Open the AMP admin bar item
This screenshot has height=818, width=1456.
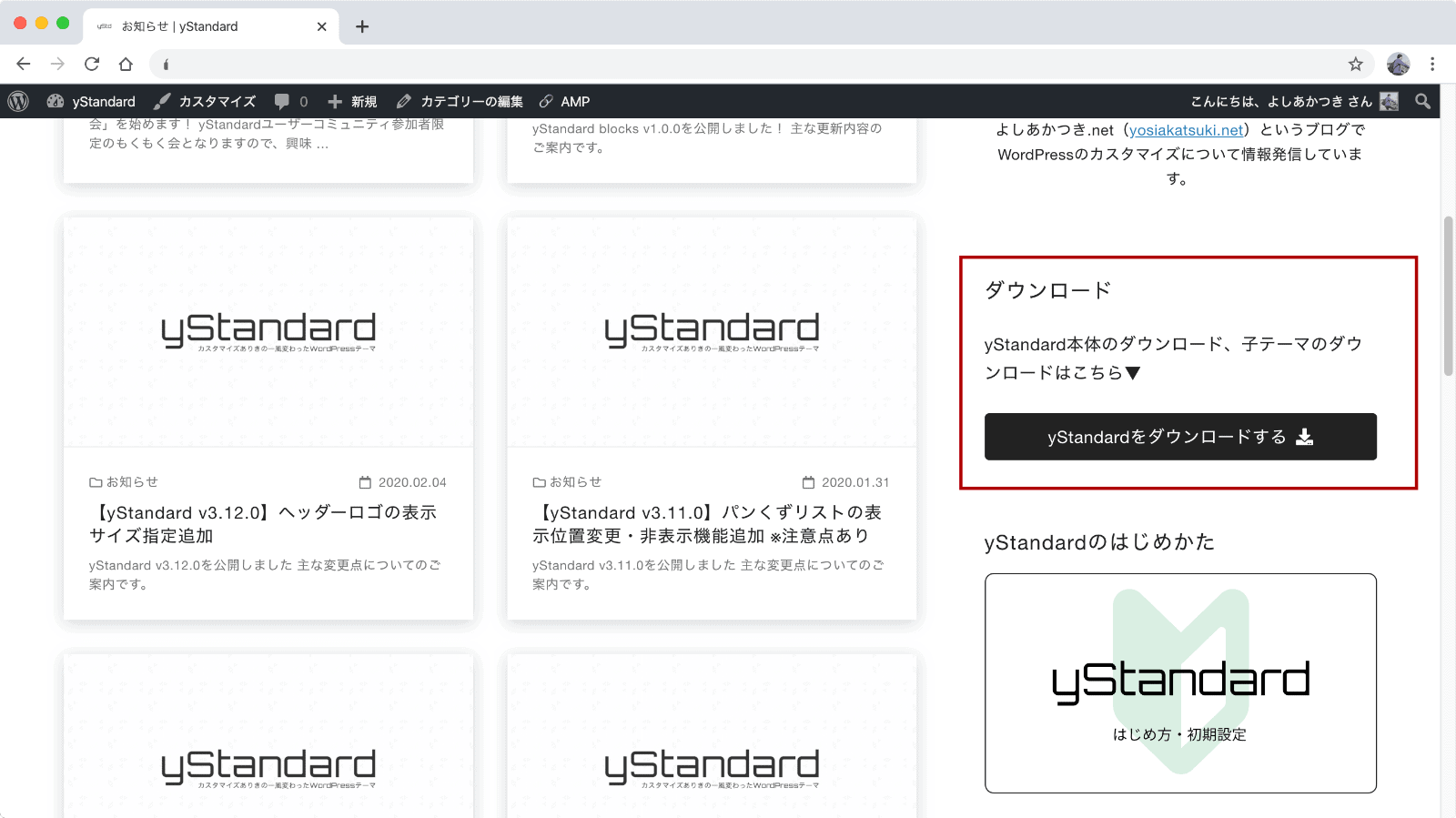tap(564, 101)
